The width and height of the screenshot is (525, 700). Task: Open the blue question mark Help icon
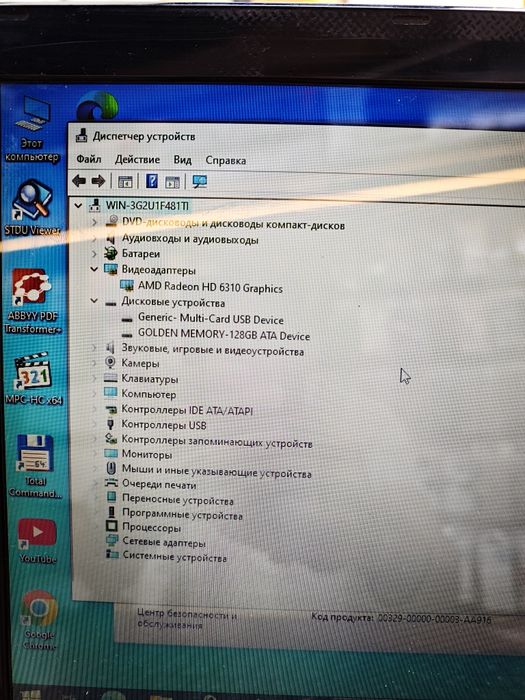pos(152,181)
